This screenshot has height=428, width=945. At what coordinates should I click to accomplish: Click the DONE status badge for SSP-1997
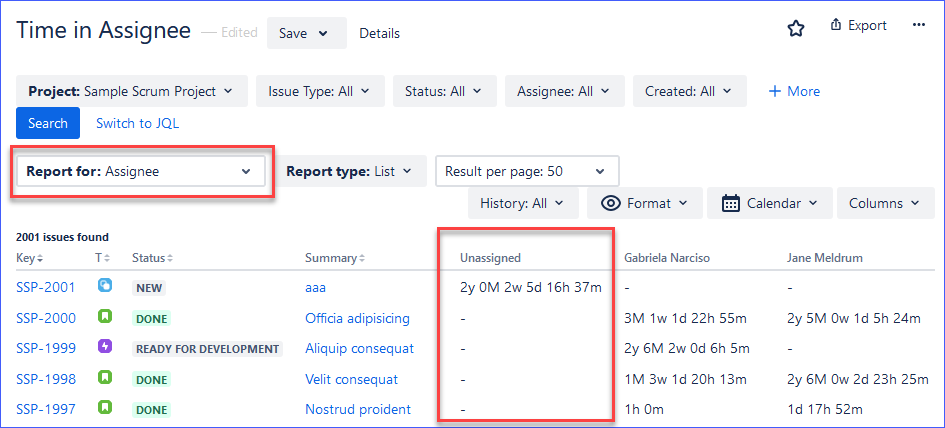[151, 410]
